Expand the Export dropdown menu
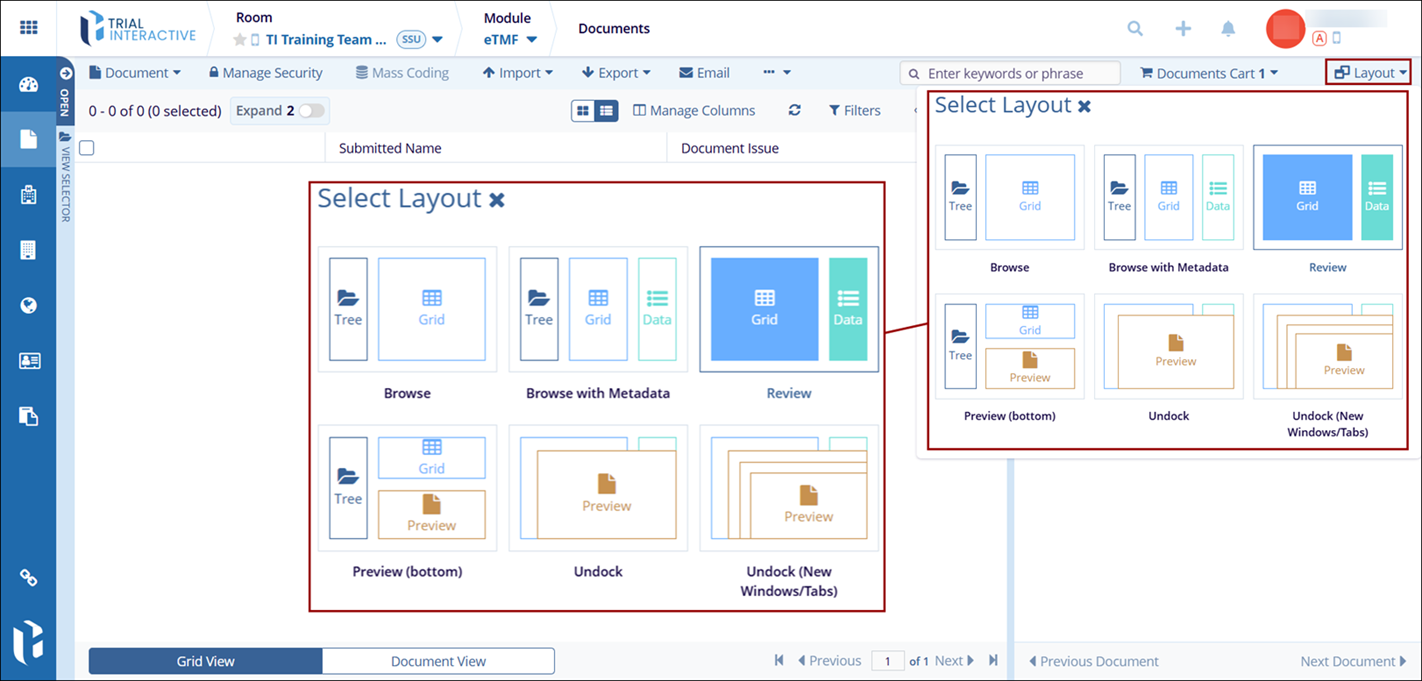 click(616, 73)
